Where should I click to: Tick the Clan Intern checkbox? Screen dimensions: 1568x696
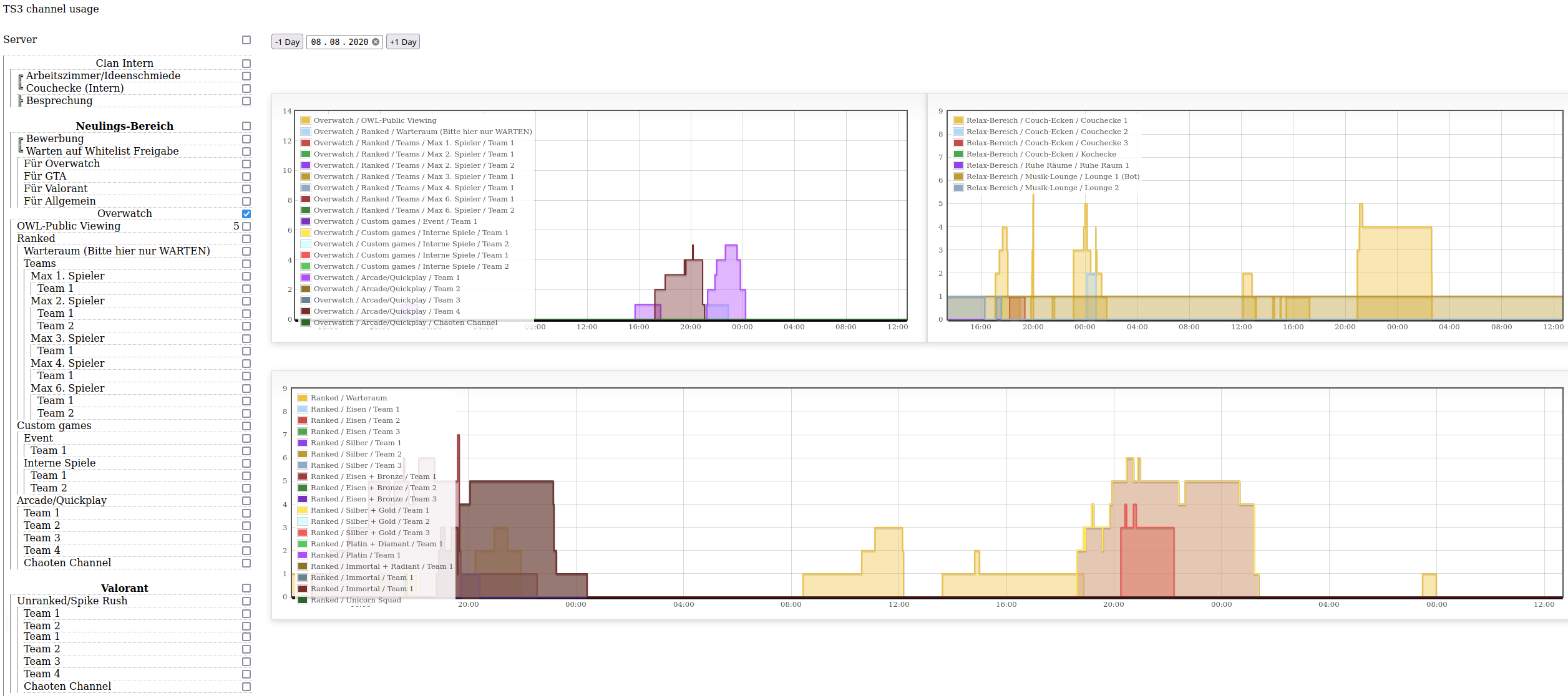tap(246, 64)
